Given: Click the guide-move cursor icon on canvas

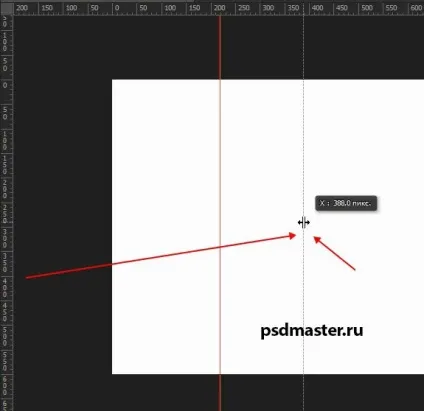Looking at the screenshot, I should (304, 222).
